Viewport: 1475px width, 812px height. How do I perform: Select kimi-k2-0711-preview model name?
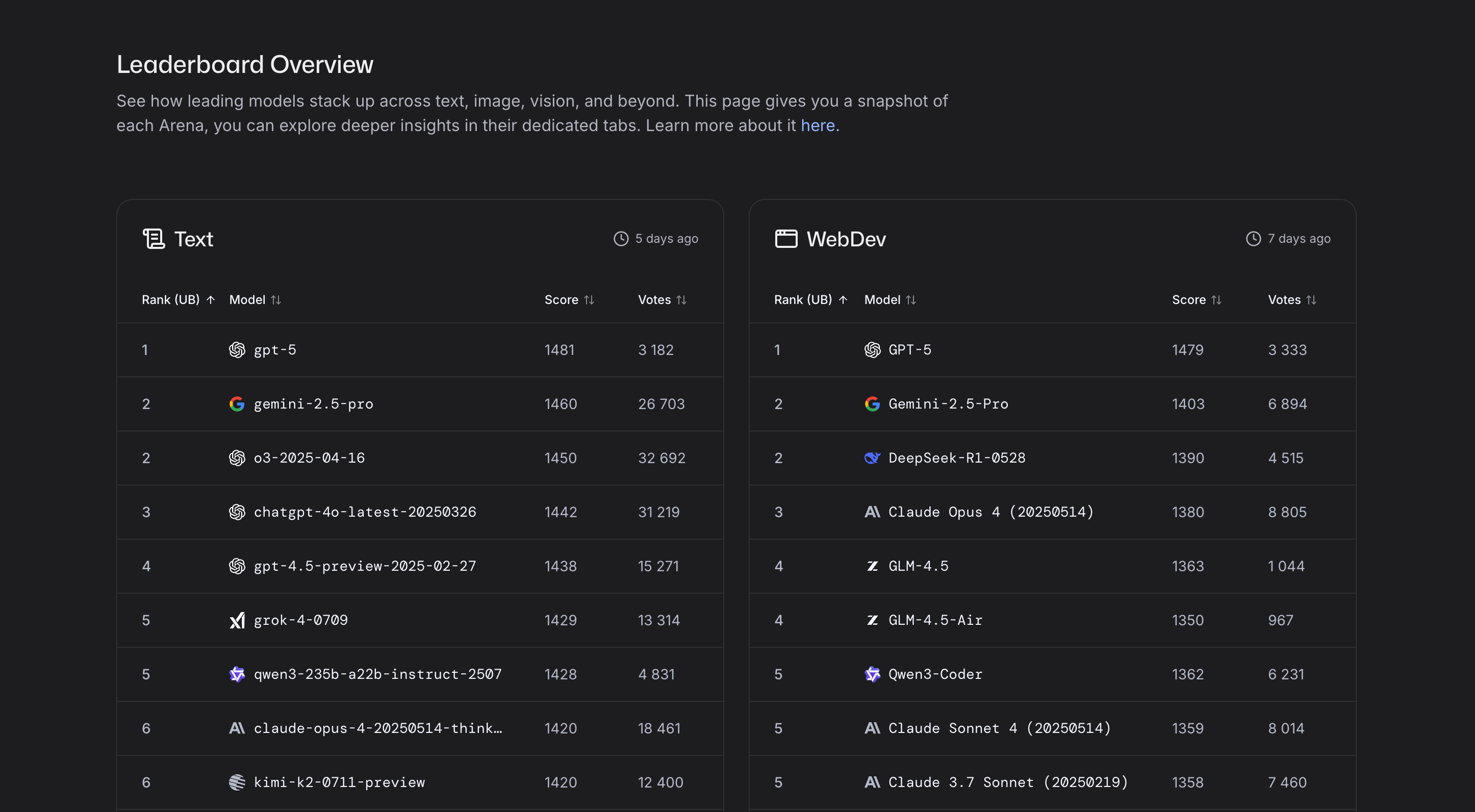coord(339,782)
